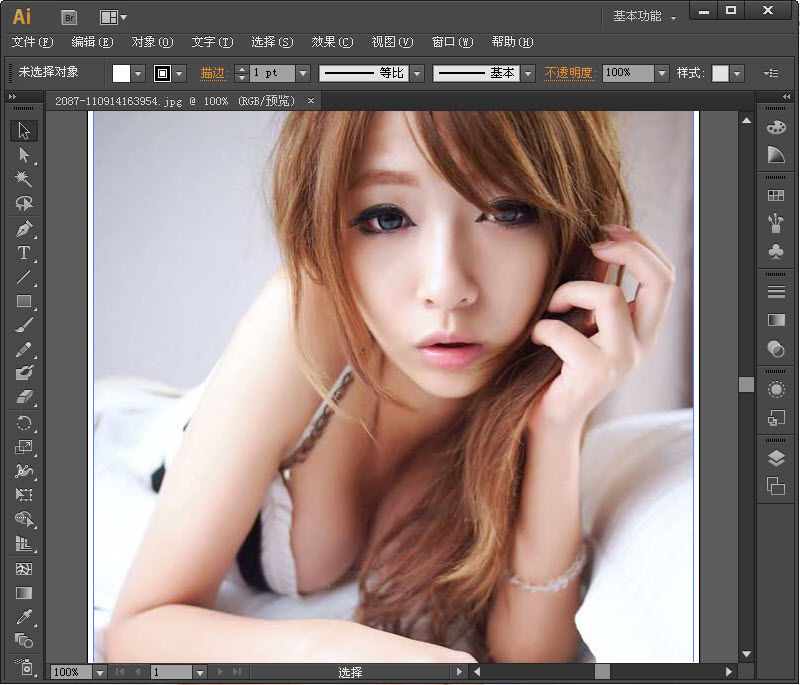Select the Magic Wand tool

click(x=24, y=178)
